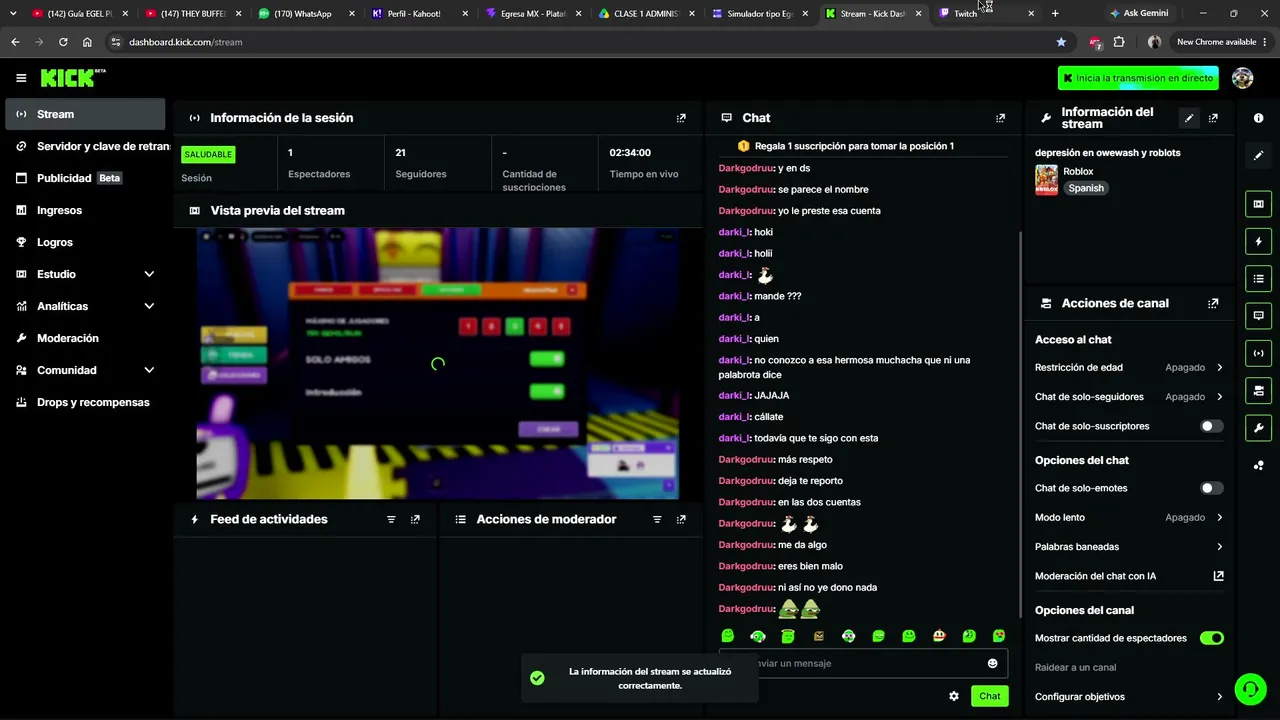Click the pencil icon in the right rail
This screenshot has height=720, width=1280.
[x=1258, y=155]
